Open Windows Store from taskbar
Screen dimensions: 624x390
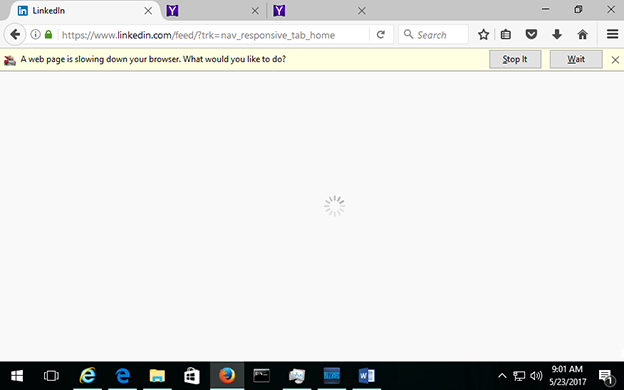192,376
